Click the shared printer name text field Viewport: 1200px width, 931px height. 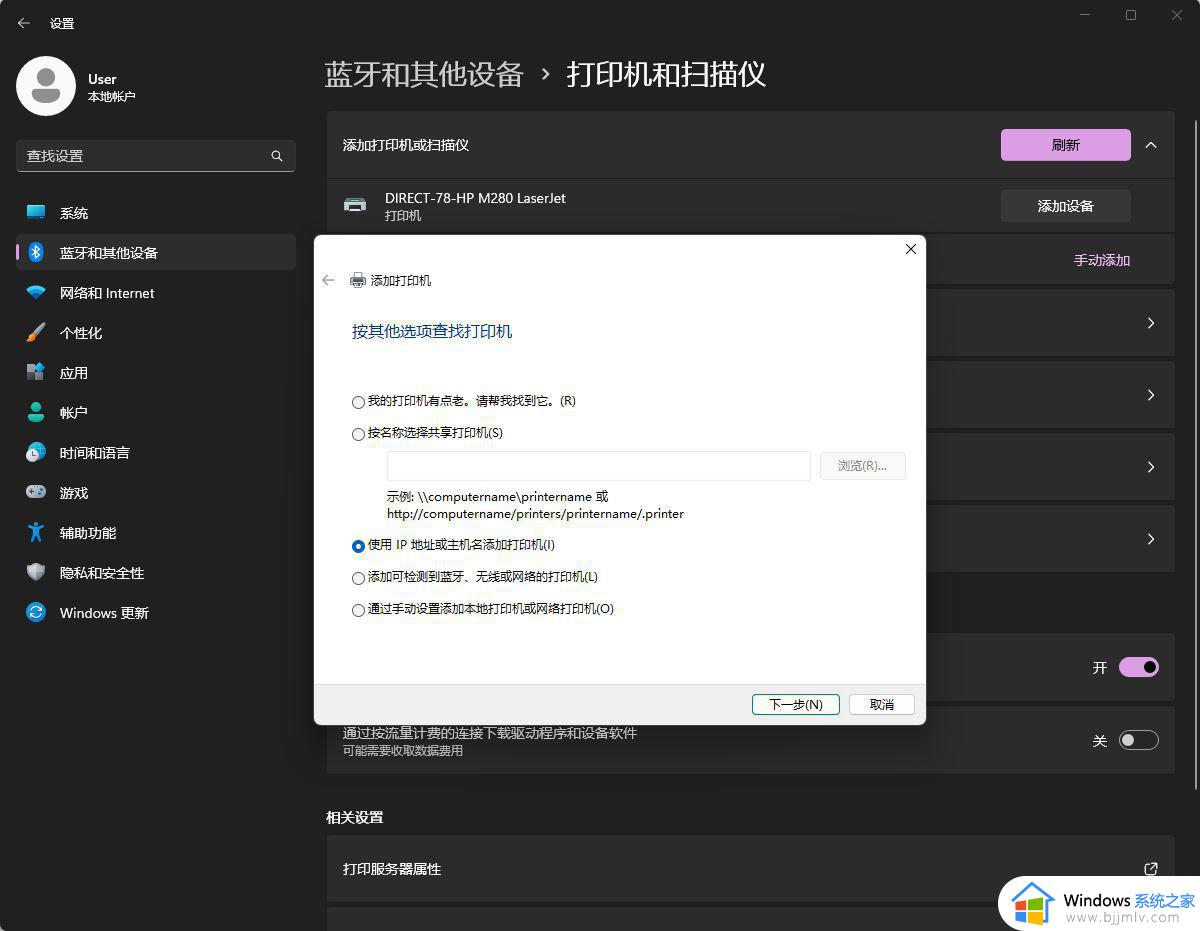(599, 466)
